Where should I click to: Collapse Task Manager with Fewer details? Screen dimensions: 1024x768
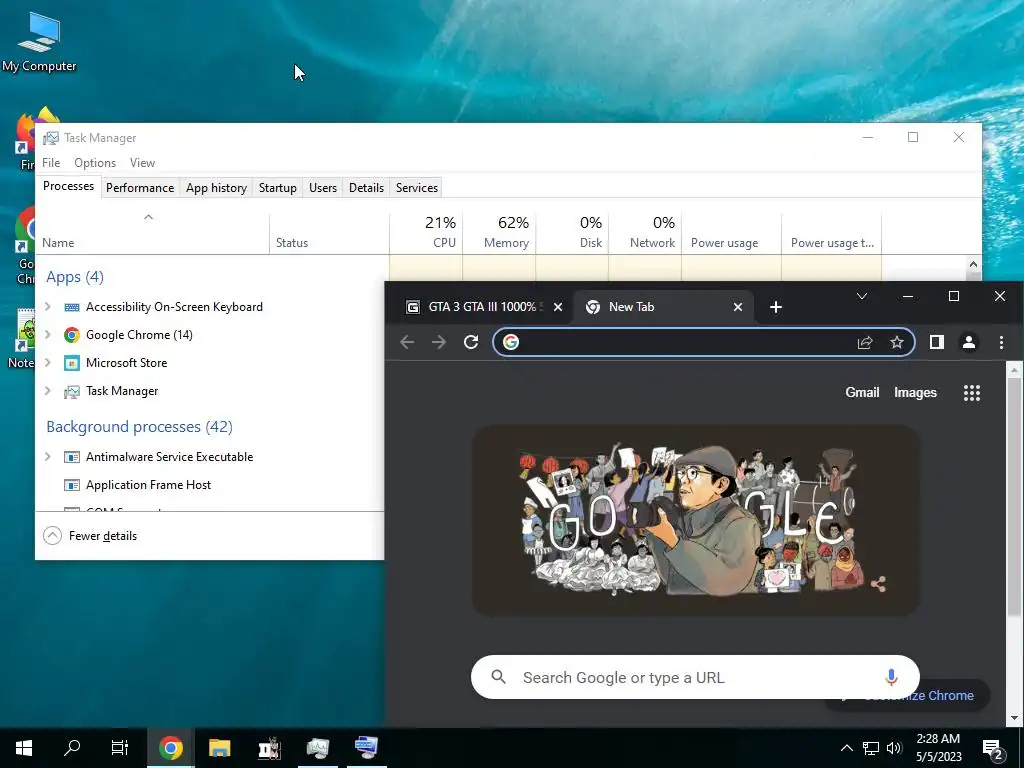click(x=90, y=536)
